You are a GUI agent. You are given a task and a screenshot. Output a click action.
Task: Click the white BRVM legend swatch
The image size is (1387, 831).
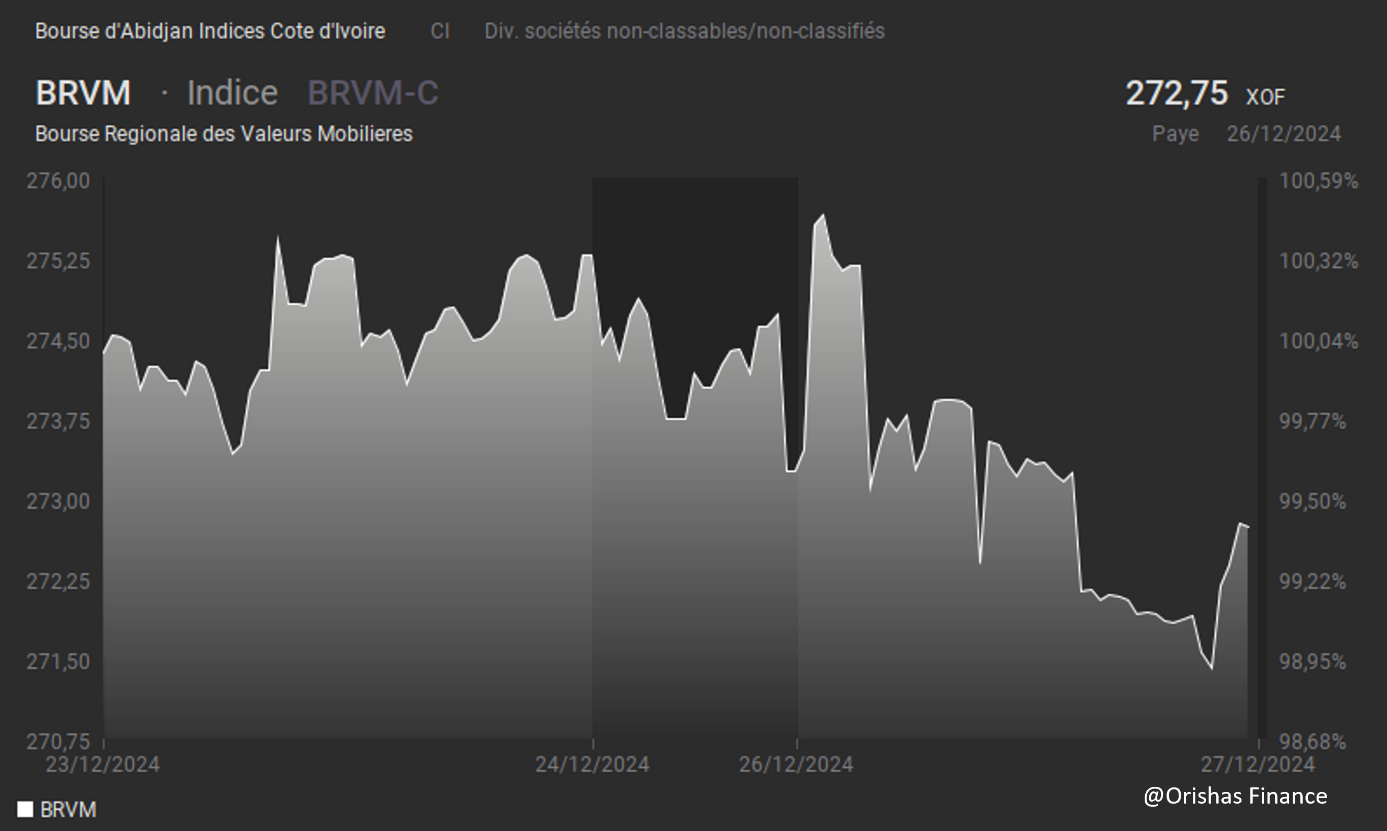(25, 809)
